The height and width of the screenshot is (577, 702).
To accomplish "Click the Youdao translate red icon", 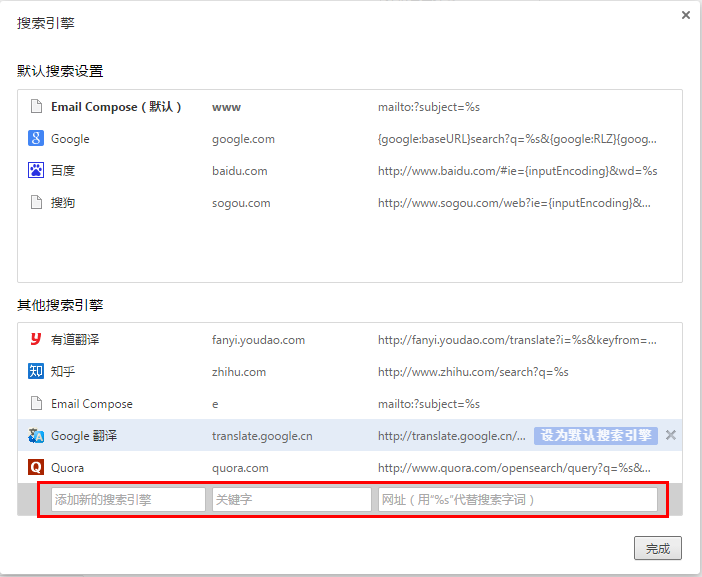I will (36, 339).
